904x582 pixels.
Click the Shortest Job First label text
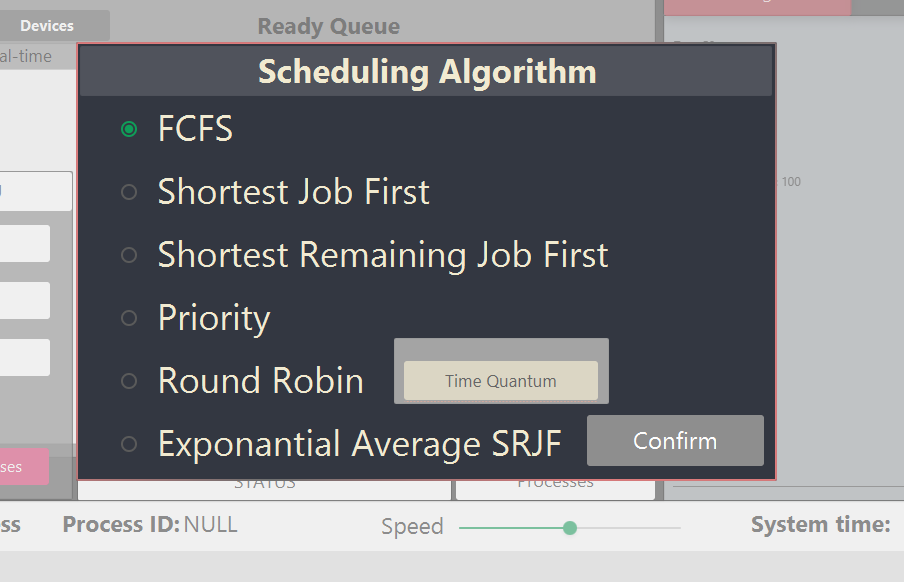[293, 192]
